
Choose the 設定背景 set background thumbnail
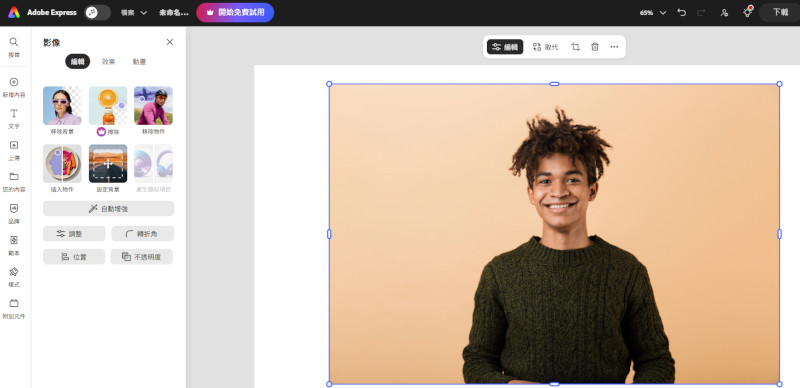108,163
